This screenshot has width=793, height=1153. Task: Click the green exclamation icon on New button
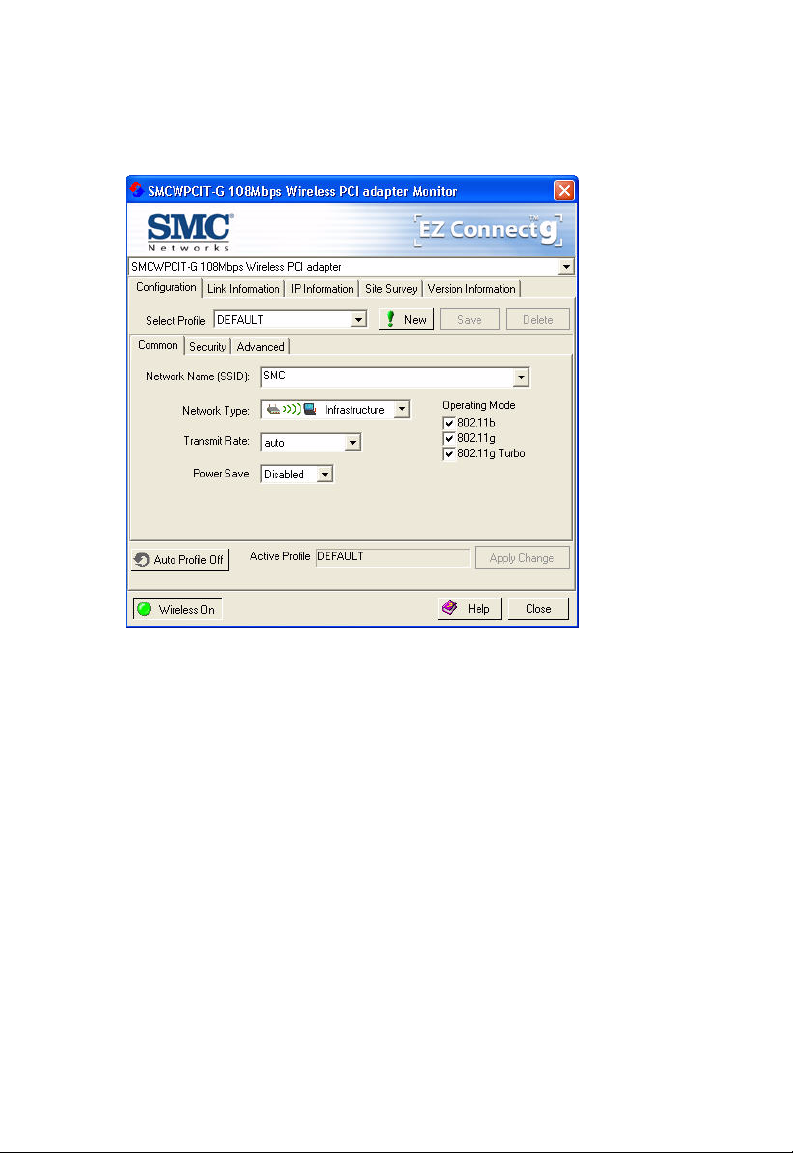click(391, 319)
